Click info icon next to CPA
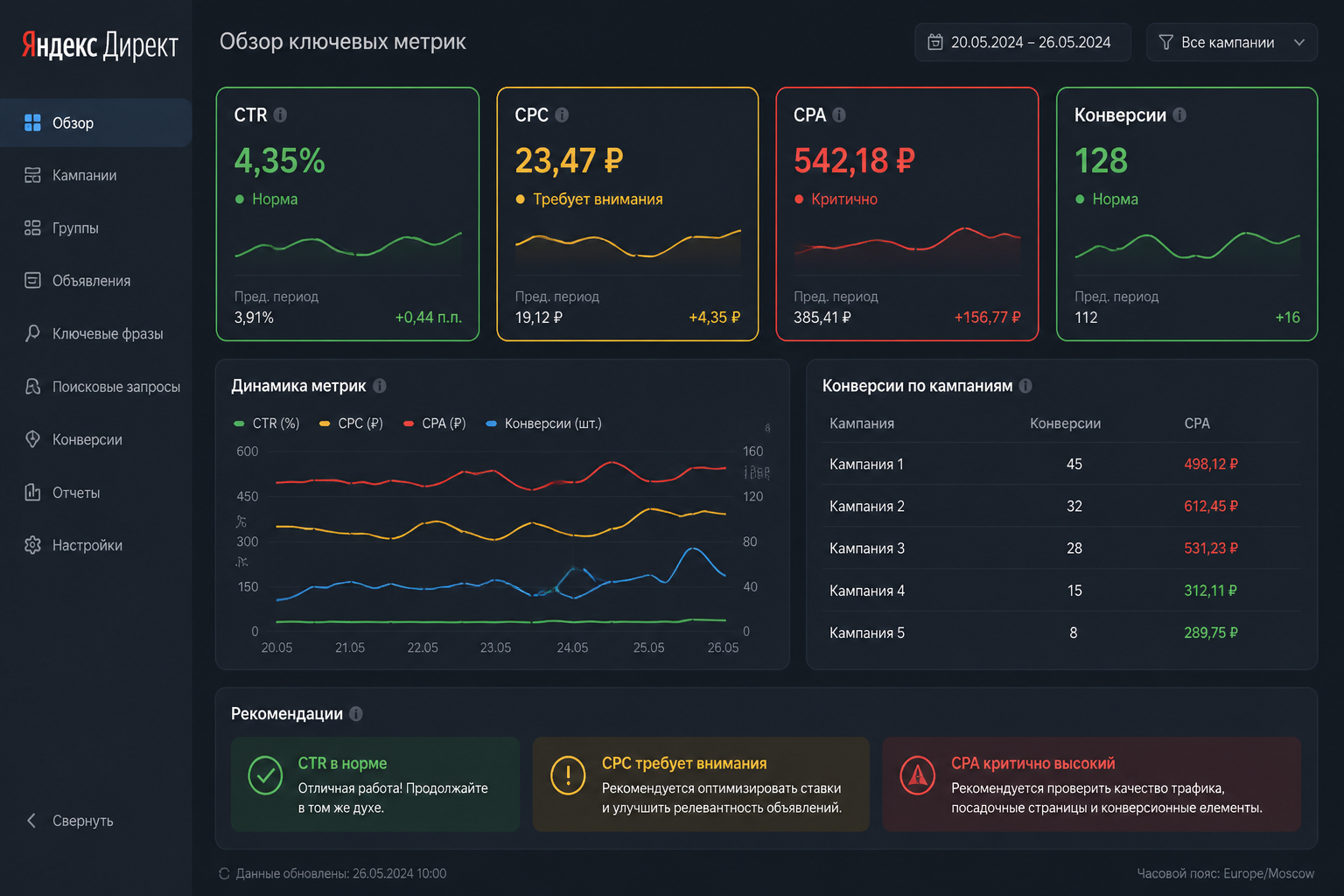 [839, 115]
